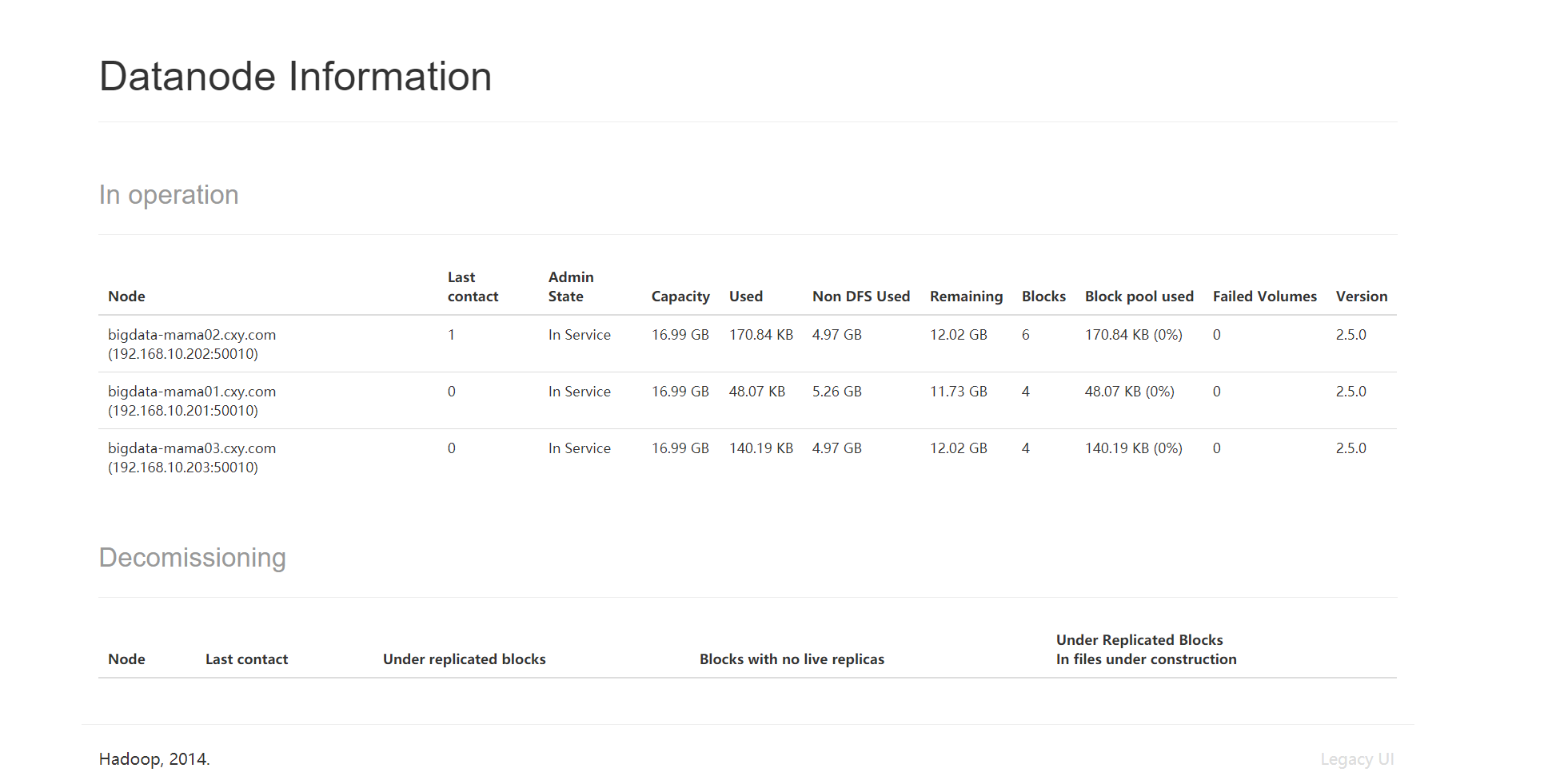1544x784 pixels.
Task: Click the 11.73 GB Remaining value
Action: [x=958, y=392]
